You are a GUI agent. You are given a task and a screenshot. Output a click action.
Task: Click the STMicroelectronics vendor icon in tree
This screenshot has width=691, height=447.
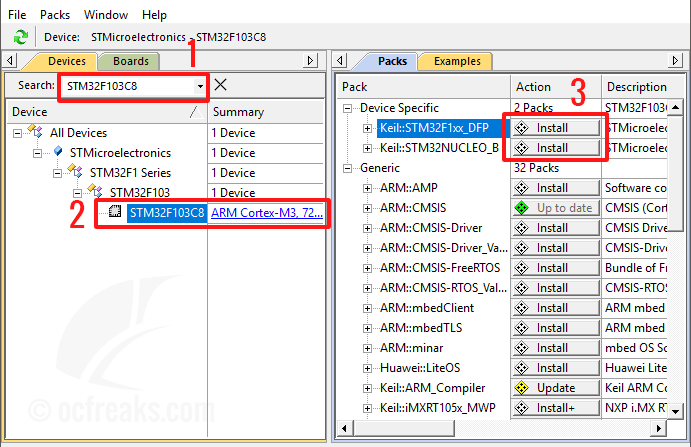[57, 153]
